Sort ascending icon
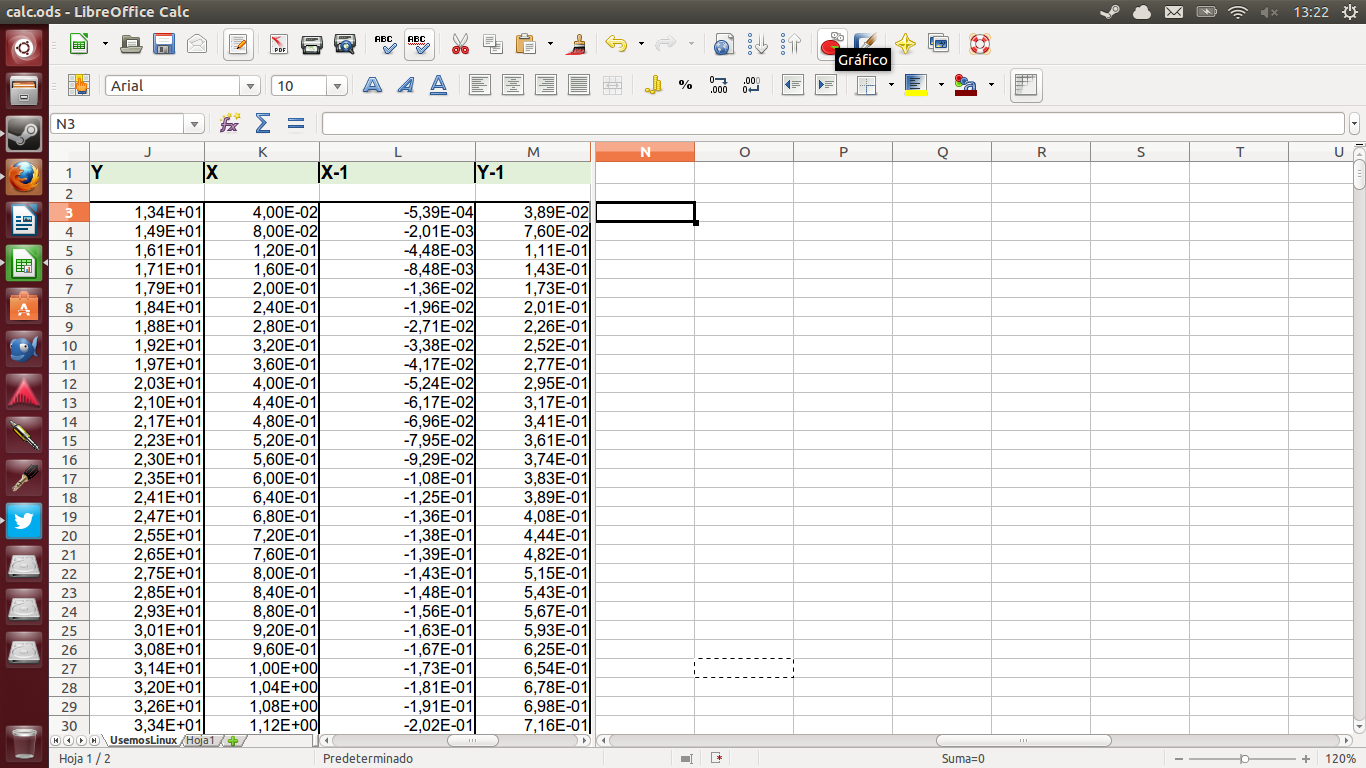Image resolution: width=1366 pixels, height=768 pixels. pos(758,44)
